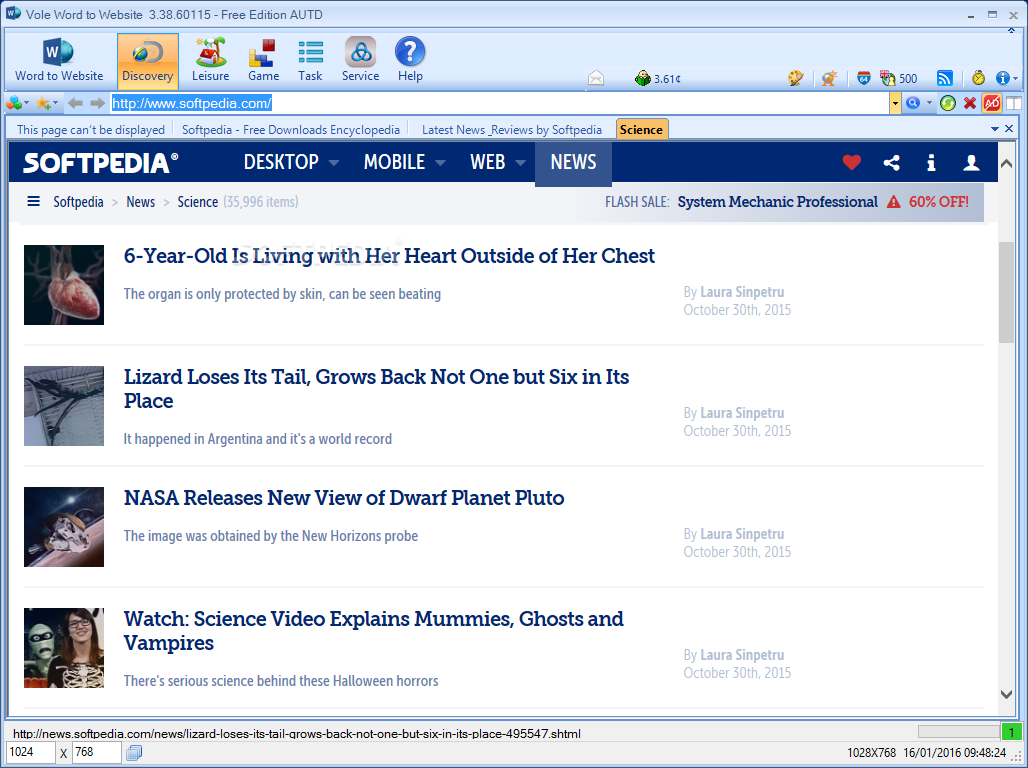Toggle the AD blocker button
Screen dimensions: 1028x768
coord(992,103)
